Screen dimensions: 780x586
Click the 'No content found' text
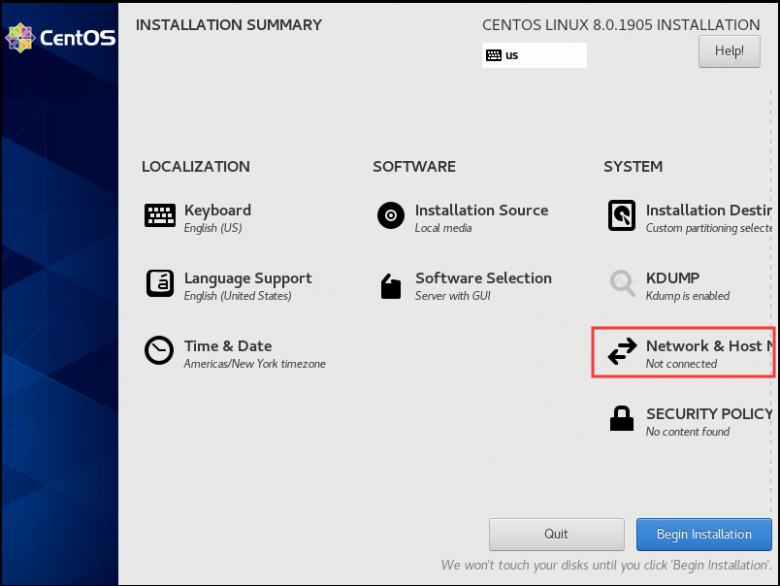687,432
